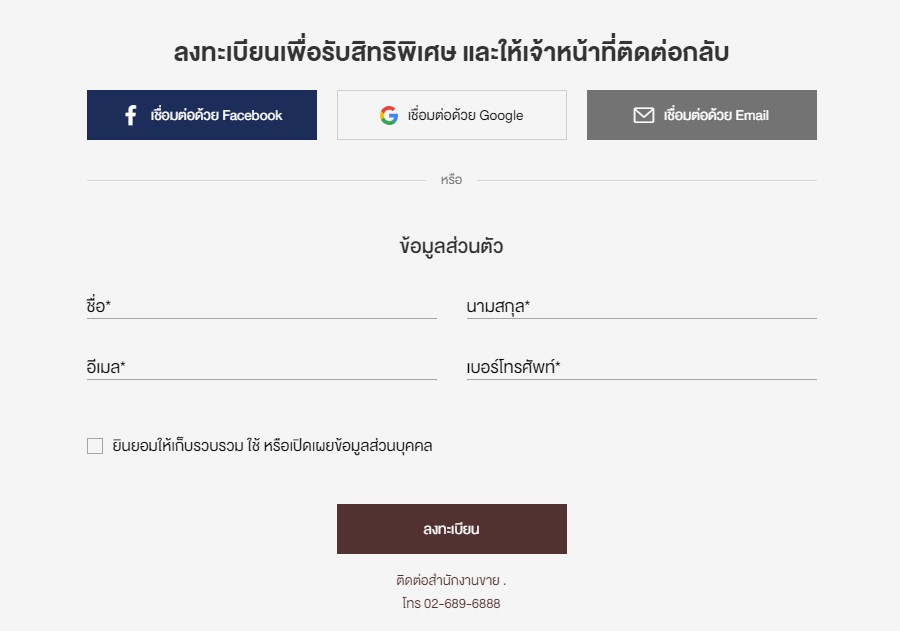The width and height of the screenshot is (900, 631).
Task: Connect with the เชื่อมต่อด้วย Facebook button
Action: tap(202, 115)
